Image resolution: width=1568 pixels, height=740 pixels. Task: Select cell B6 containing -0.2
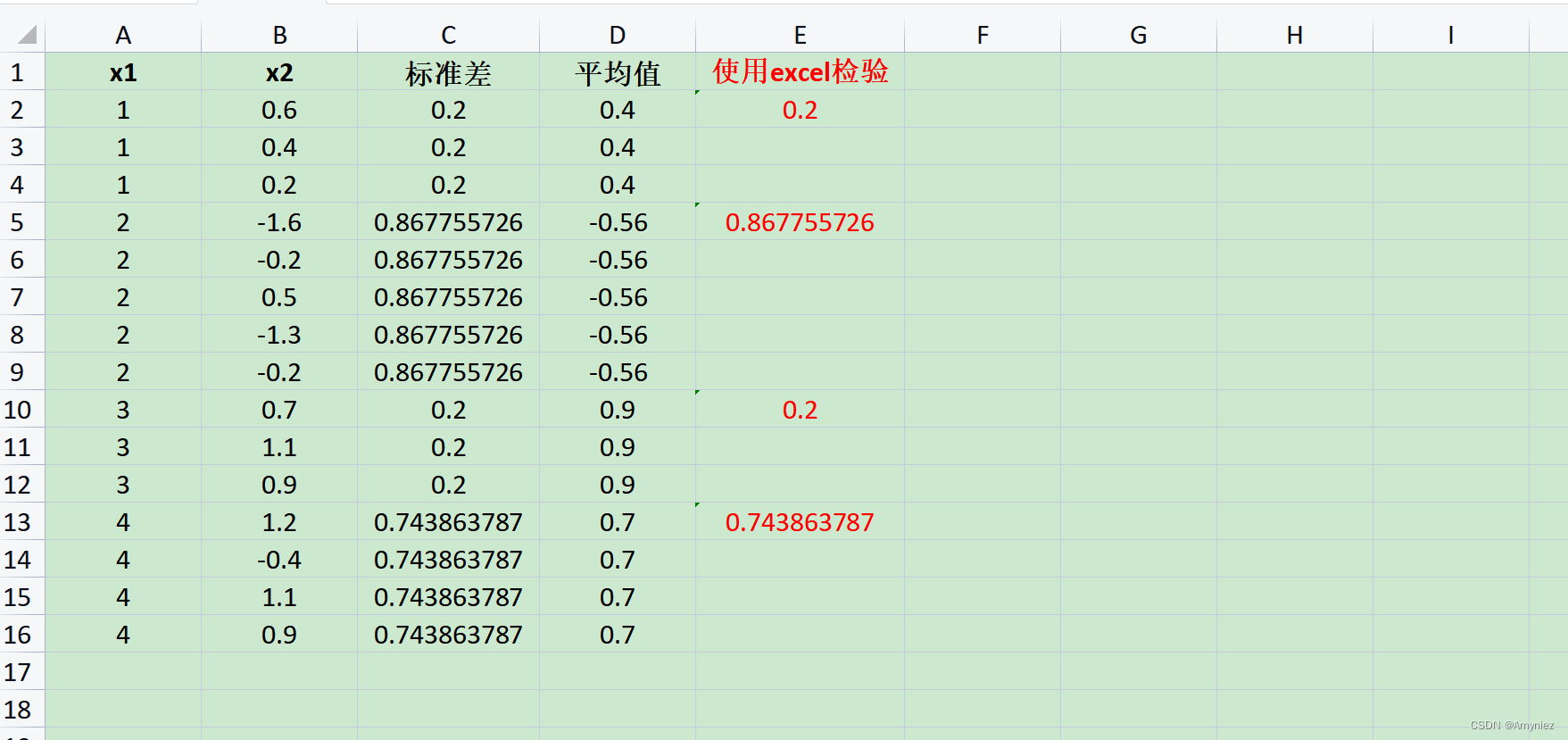279,260
